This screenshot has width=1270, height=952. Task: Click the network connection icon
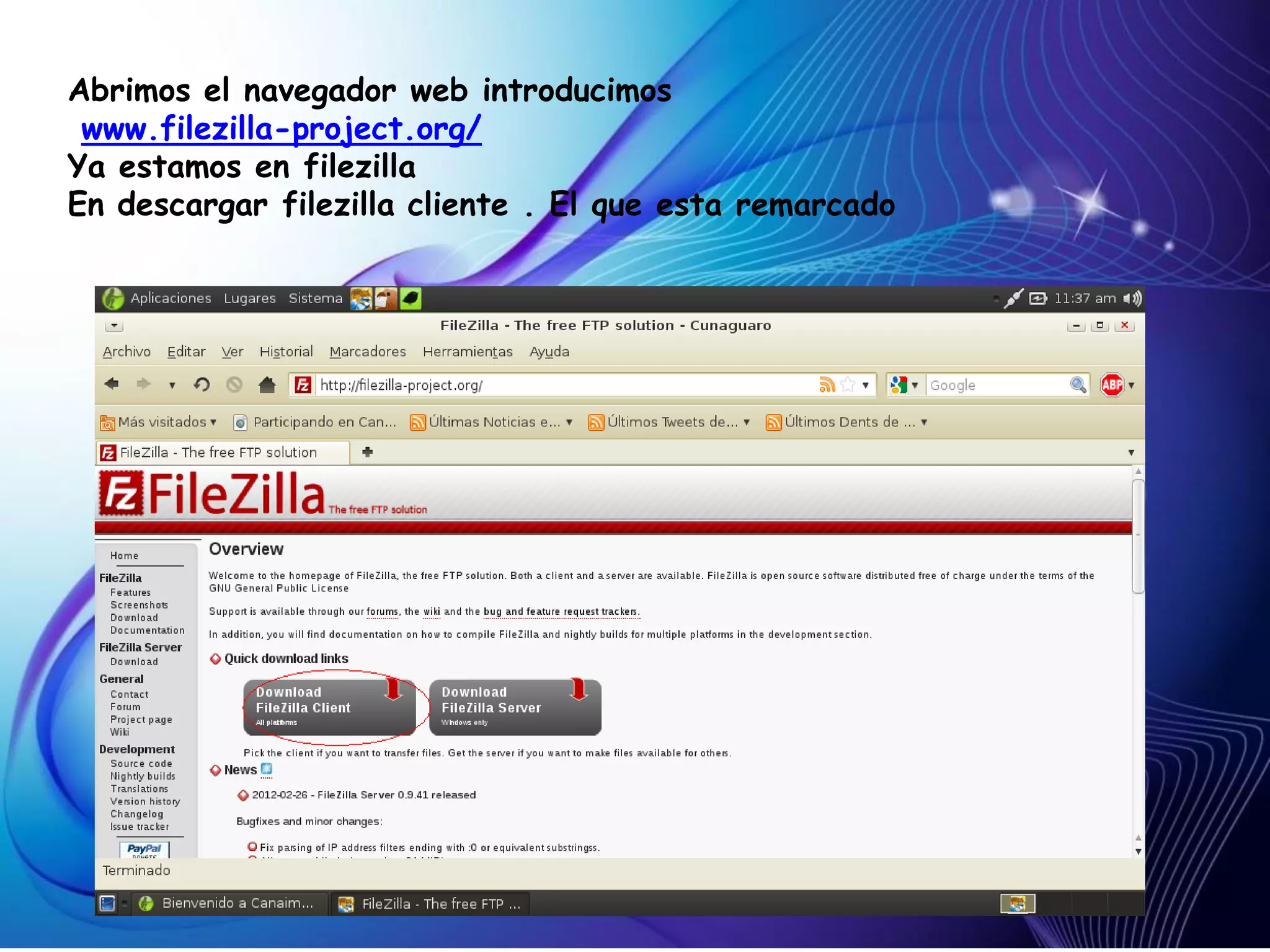point(1013,299)
